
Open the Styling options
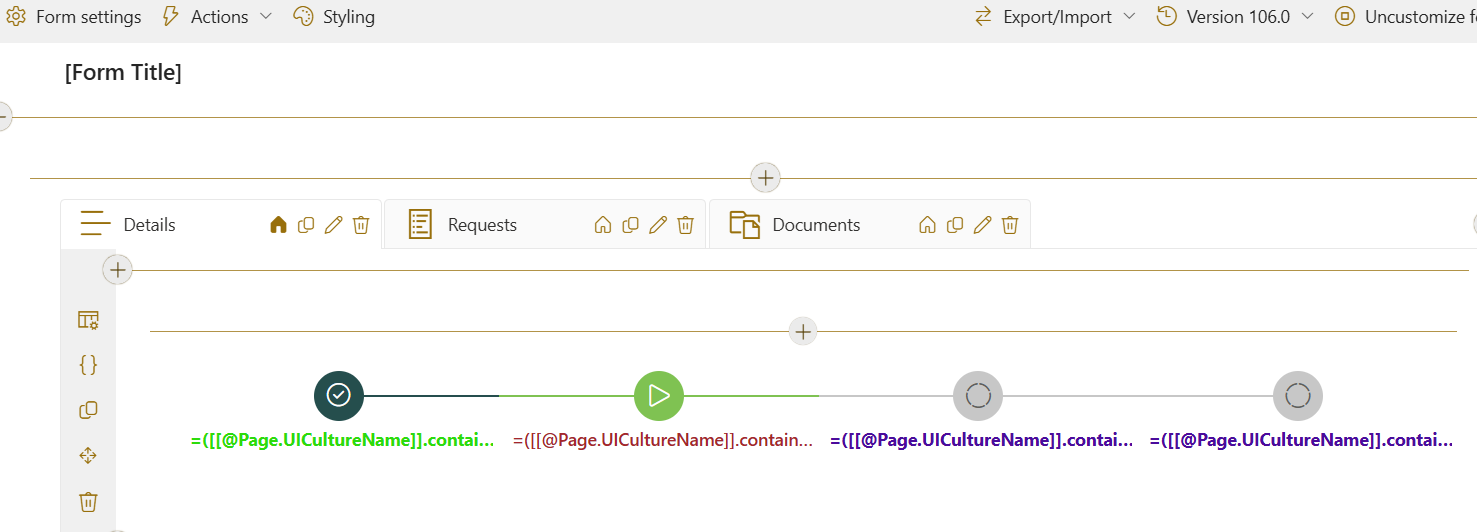click(334, 17)
